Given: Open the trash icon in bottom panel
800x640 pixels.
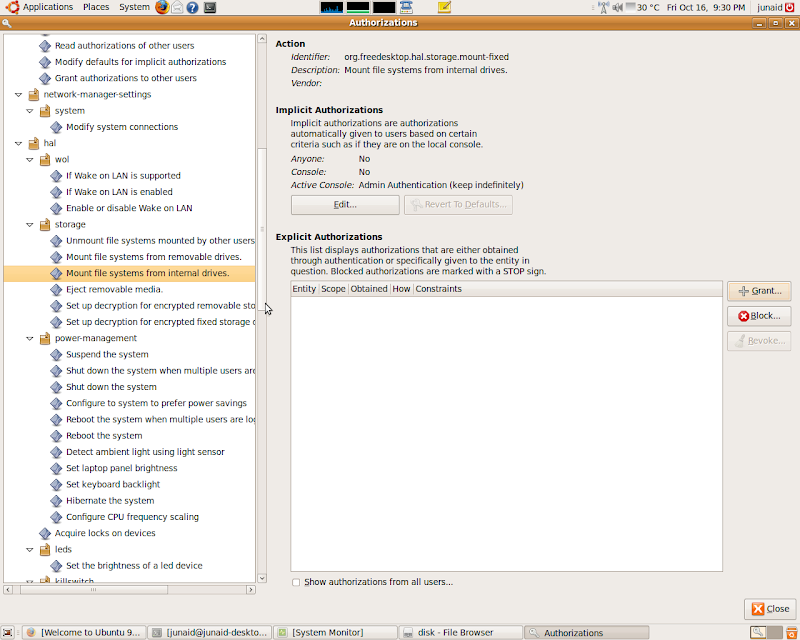Looking at the screenshot, I should 791,632.
